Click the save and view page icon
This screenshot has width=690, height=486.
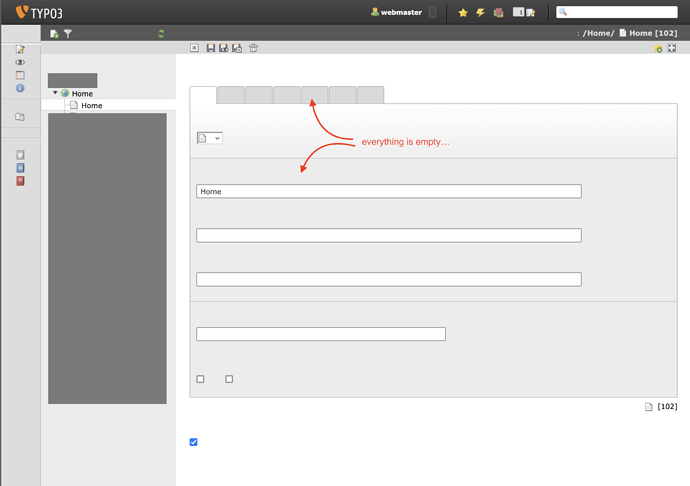tap(224, 48)
